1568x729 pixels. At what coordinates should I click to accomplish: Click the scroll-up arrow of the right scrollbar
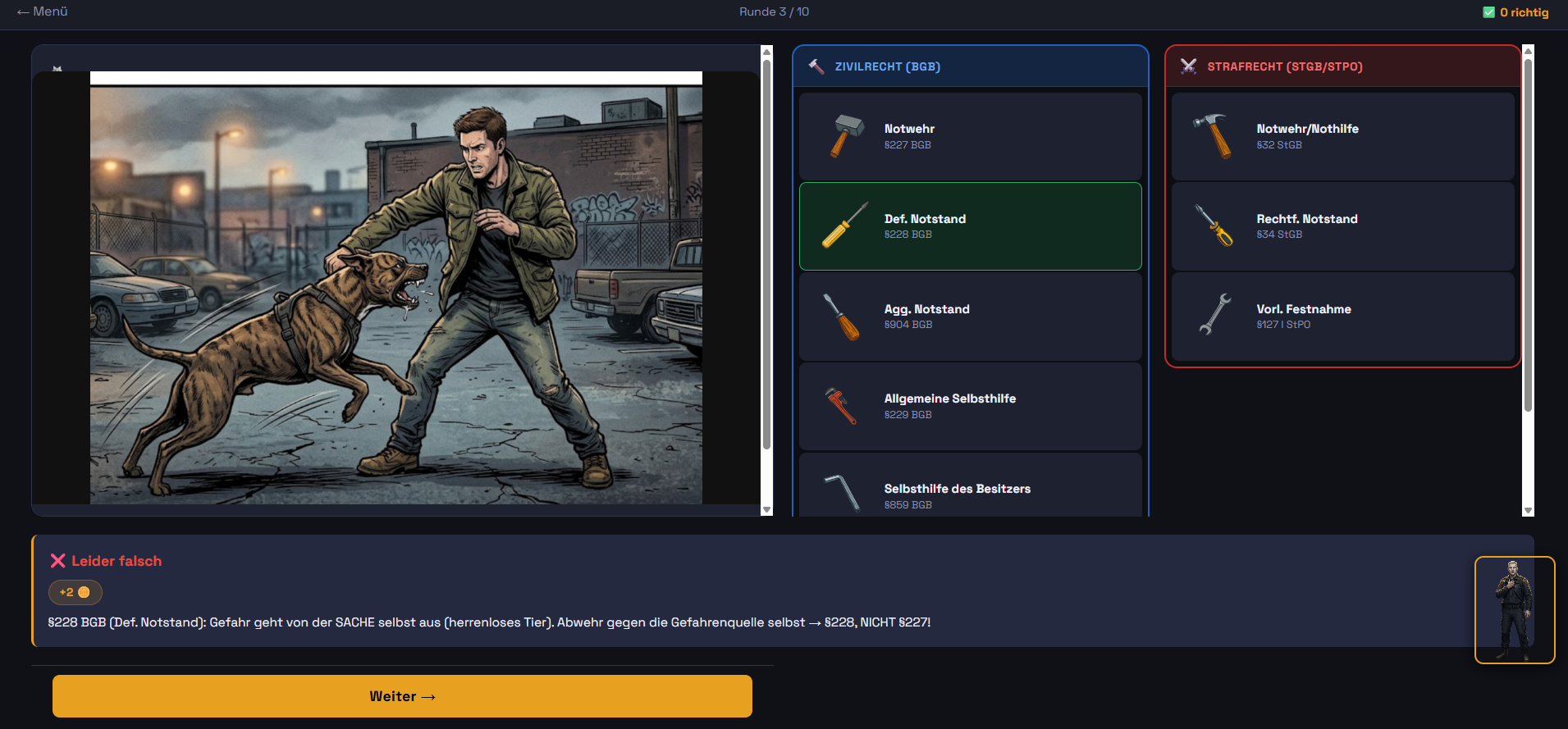point(1528,51)
